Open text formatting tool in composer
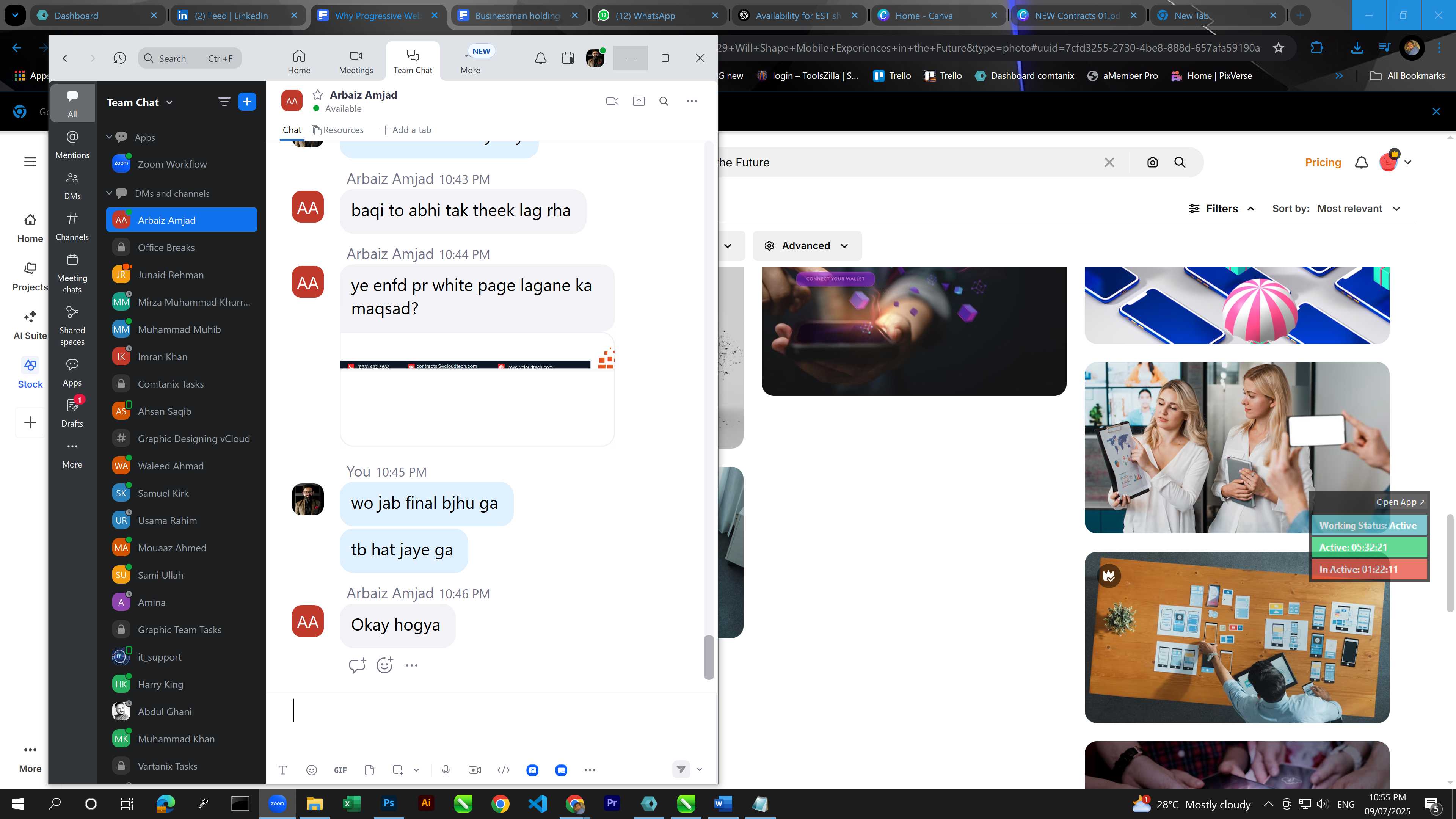 click(282, 770)
